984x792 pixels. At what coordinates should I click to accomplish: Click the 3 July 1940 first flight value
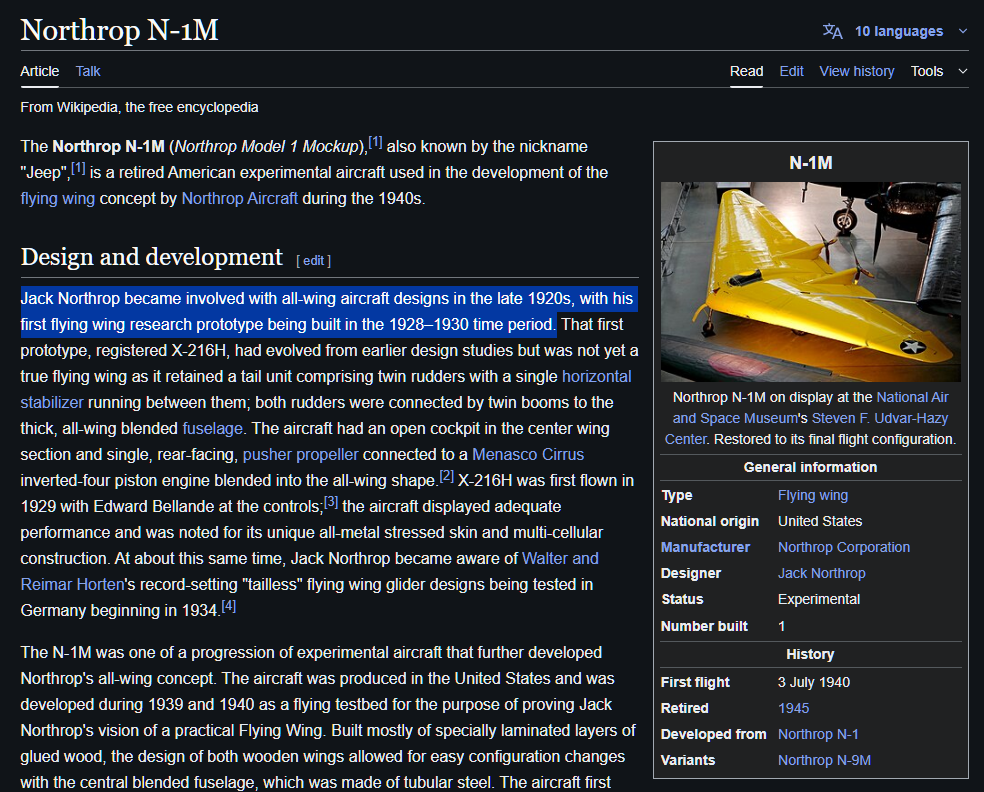814,683
